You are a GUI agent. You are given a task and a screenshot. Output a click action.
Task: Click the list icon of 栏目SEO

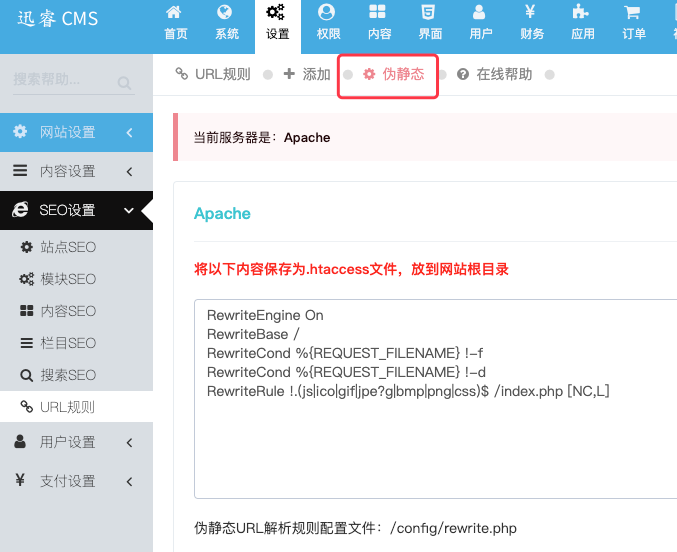(x=26, y=343)
